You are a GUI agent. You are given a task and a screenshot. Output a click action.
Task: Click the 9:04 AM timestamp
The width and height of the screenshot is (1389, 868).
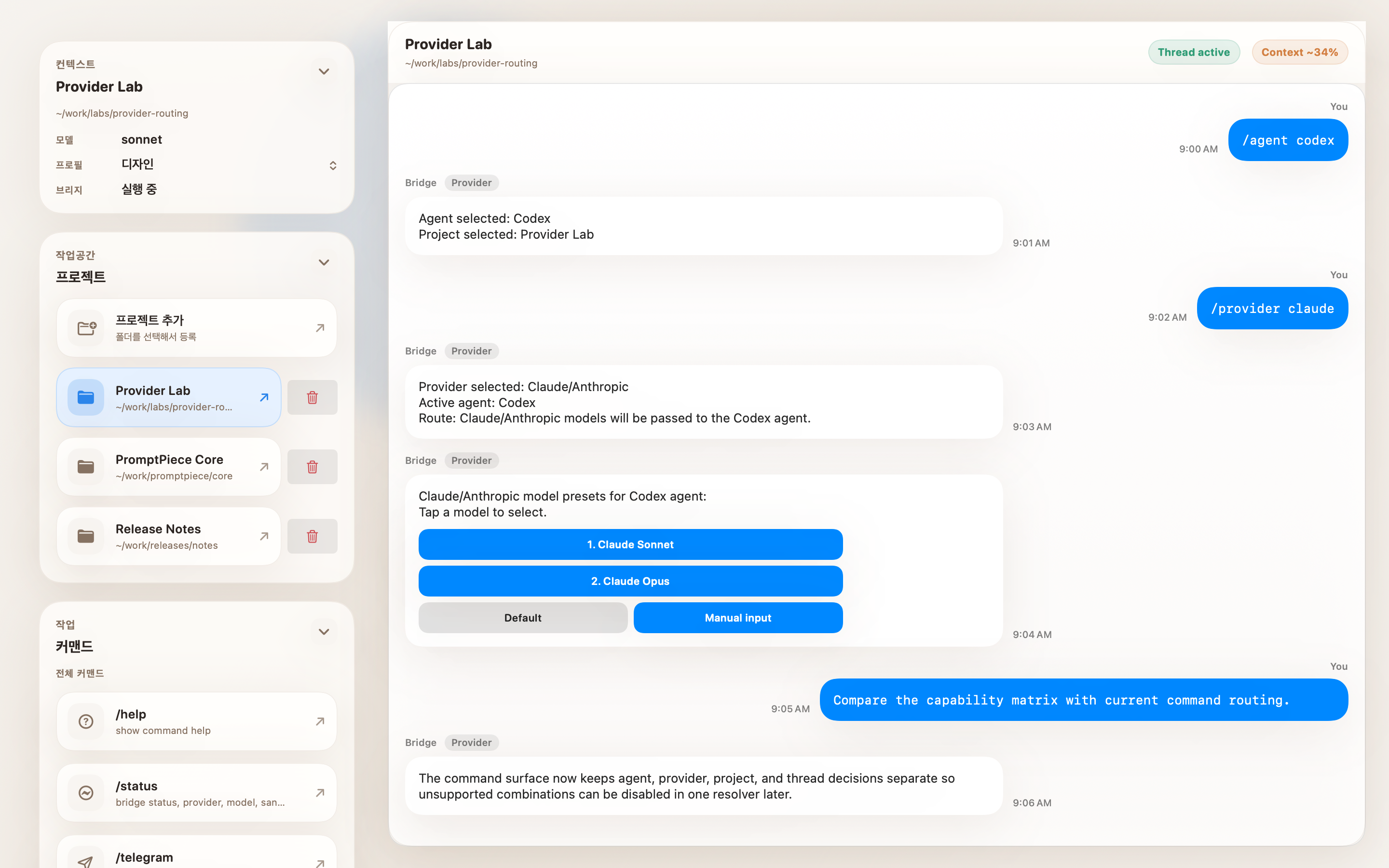pyautogui.click(x=1032, y=634)
